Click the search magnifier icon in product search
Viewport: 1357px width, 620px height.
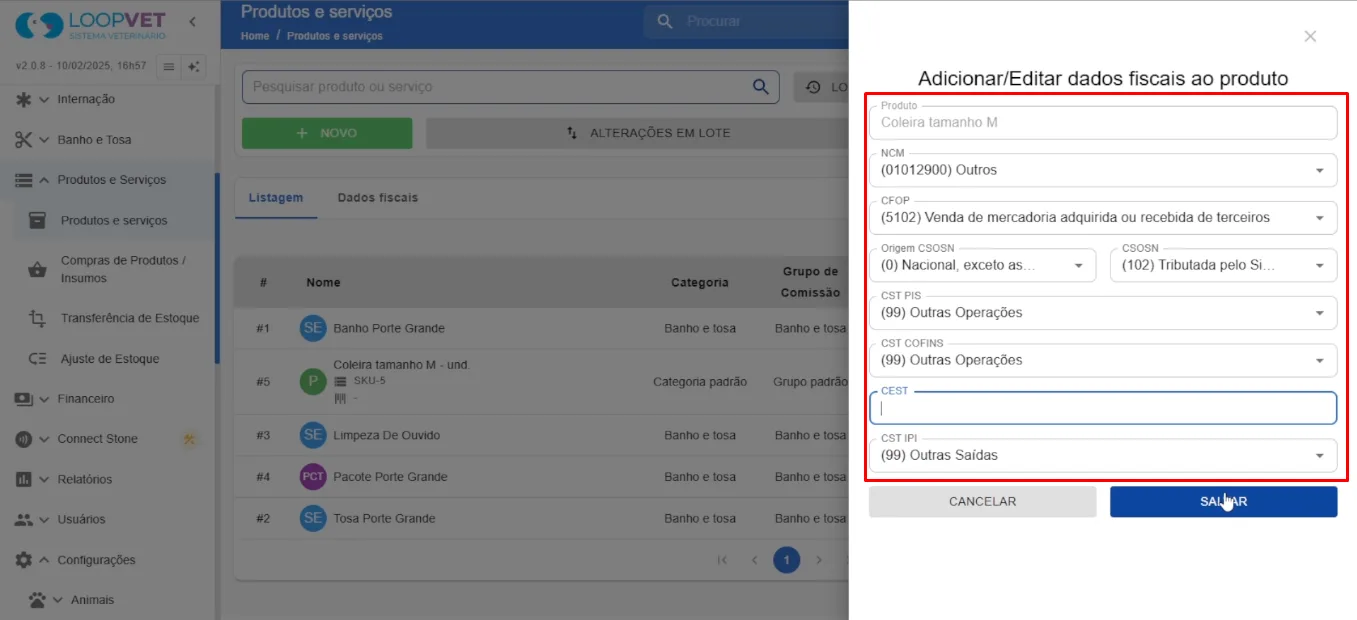point(761,86)
